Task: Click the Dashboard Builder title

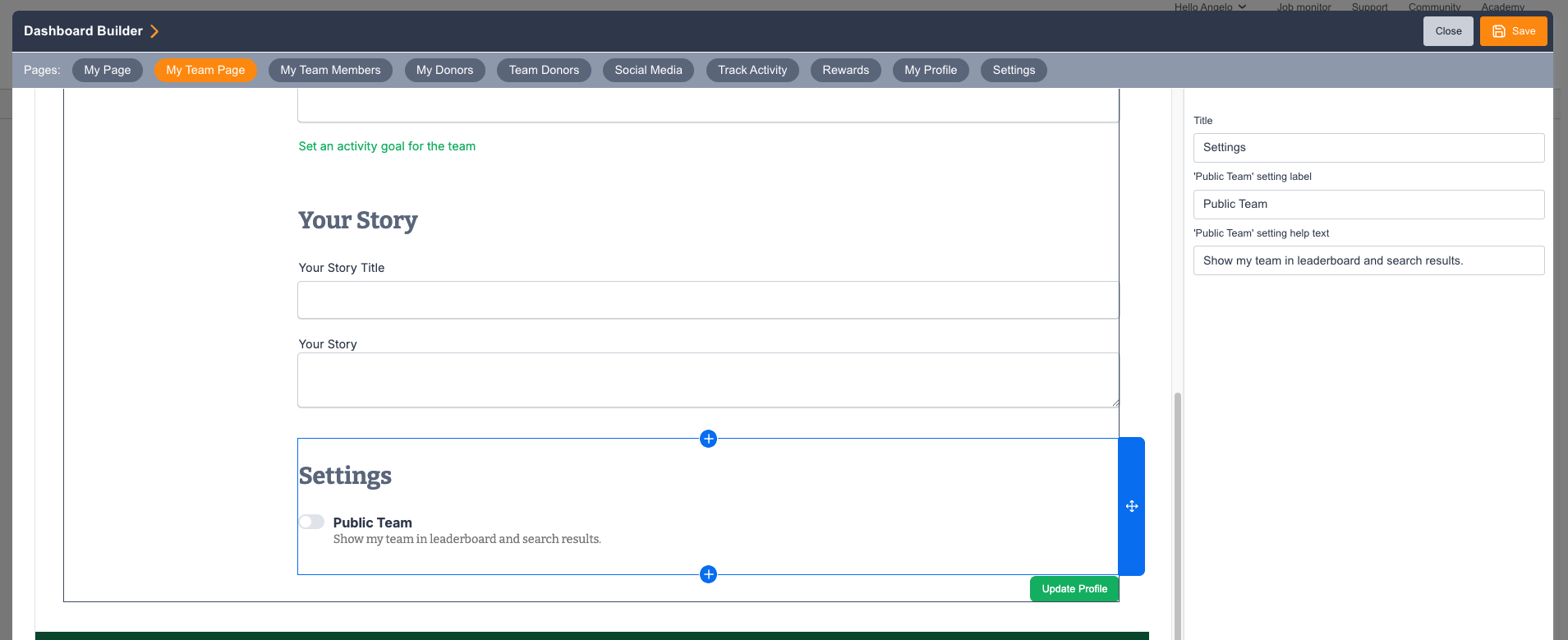Action: pos(83,31)
